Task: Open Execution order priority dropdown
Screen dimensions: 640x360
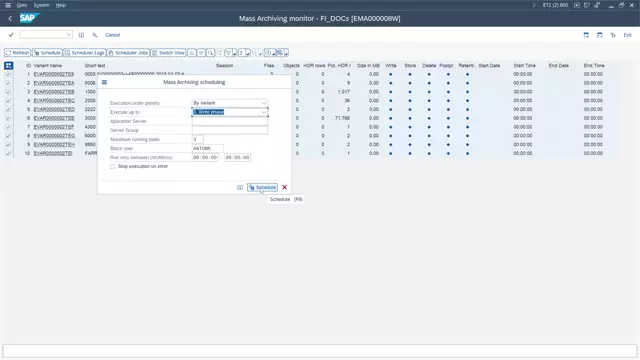Action: point(264,103)
